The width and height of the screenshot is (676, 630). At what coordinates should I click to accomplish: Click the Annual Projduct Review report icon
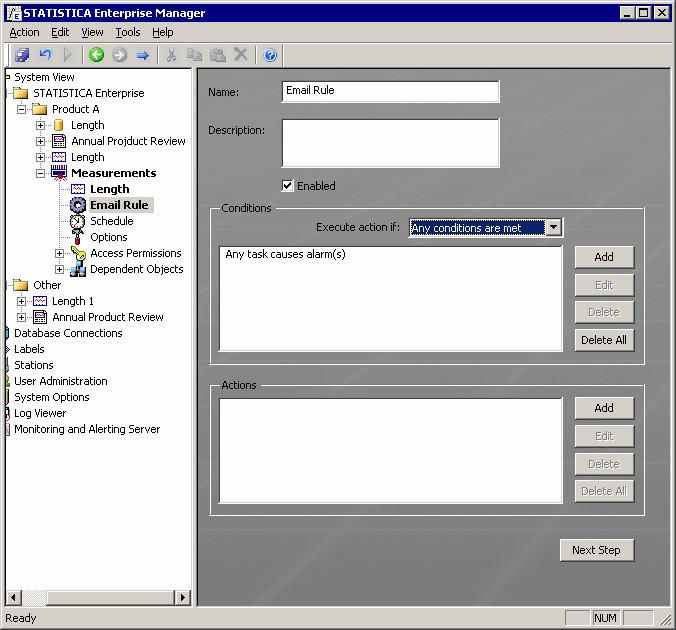pos(59,141)
